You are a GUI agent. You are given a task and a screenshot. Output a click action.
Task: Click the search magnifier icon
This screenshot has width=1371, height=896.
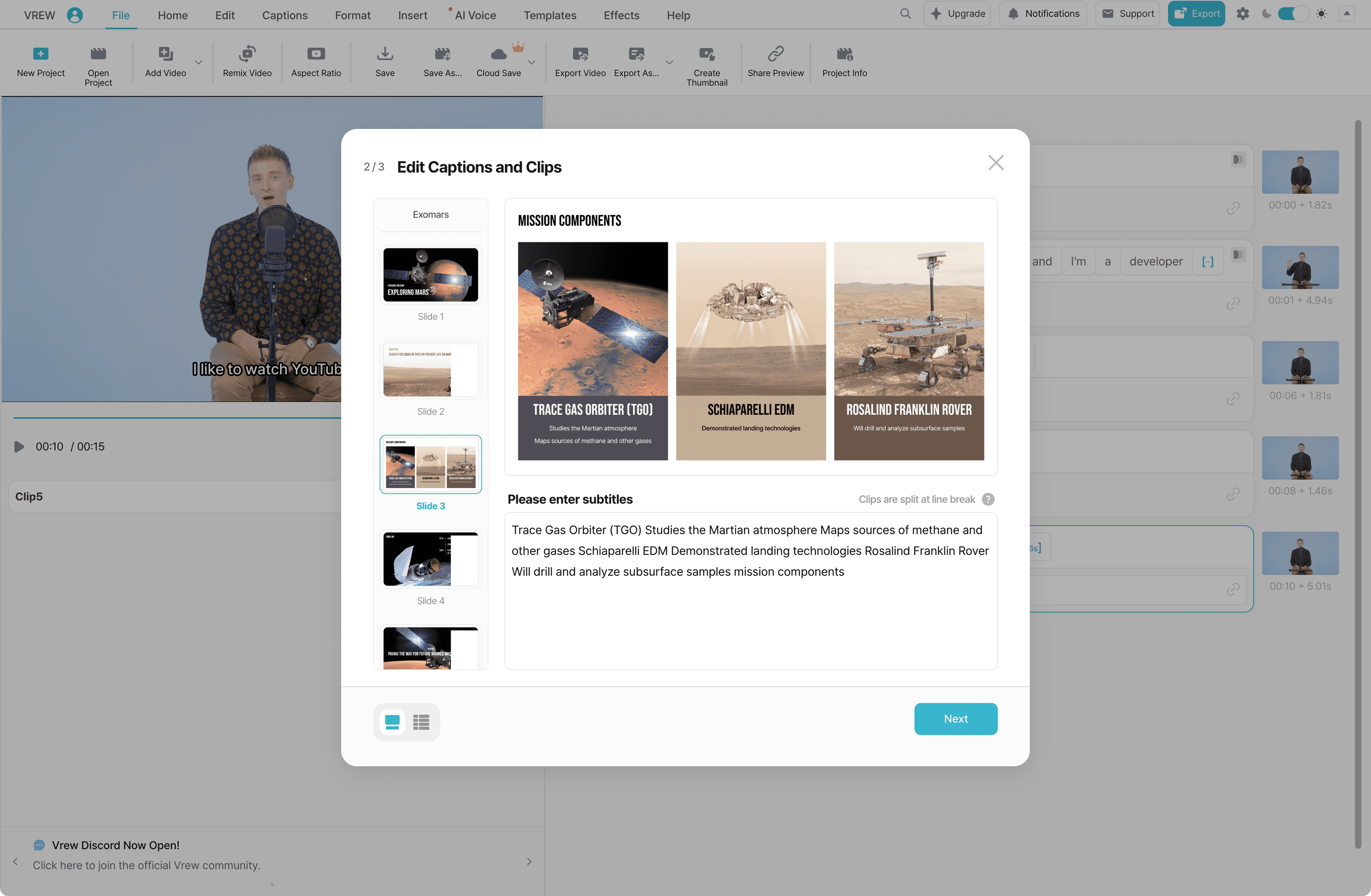pos(905,14)
